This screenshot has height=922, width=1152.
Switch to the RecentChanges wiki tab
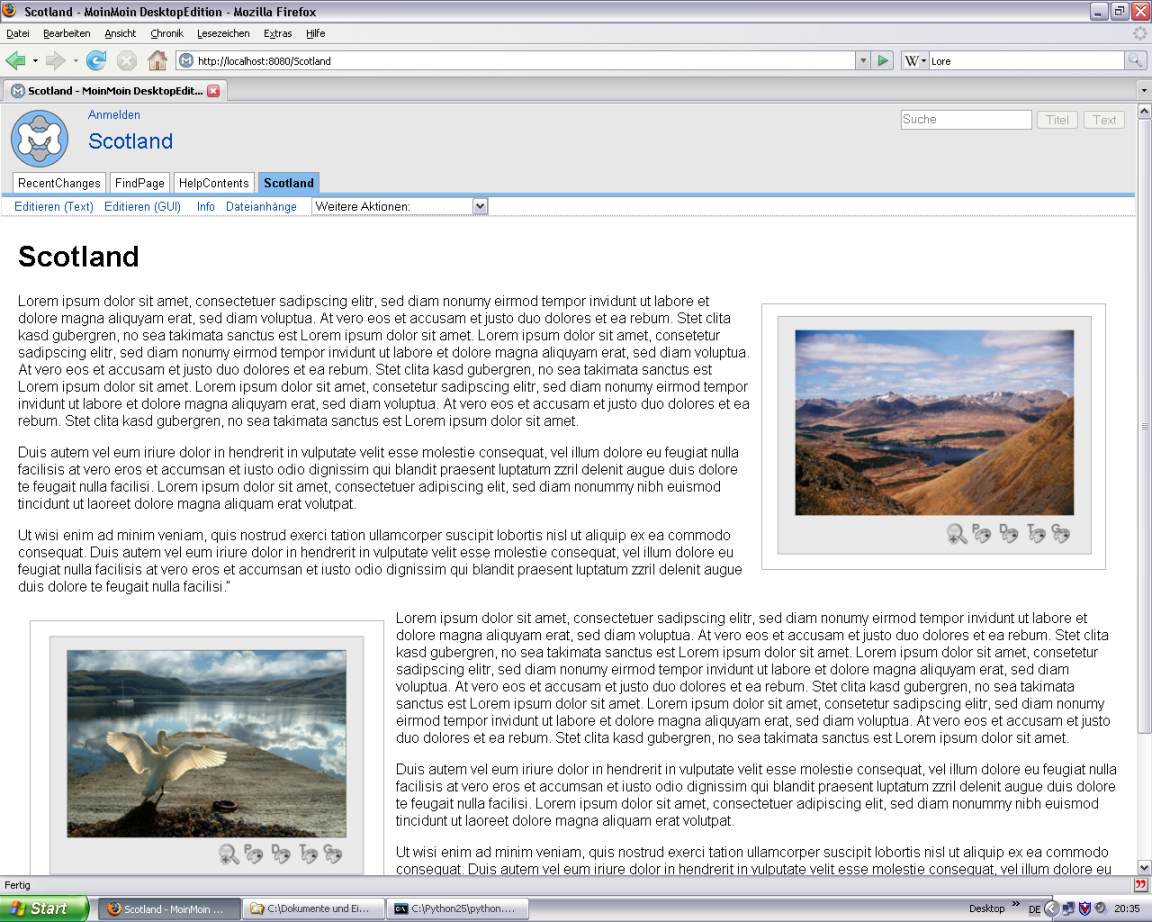click(59, 183)
